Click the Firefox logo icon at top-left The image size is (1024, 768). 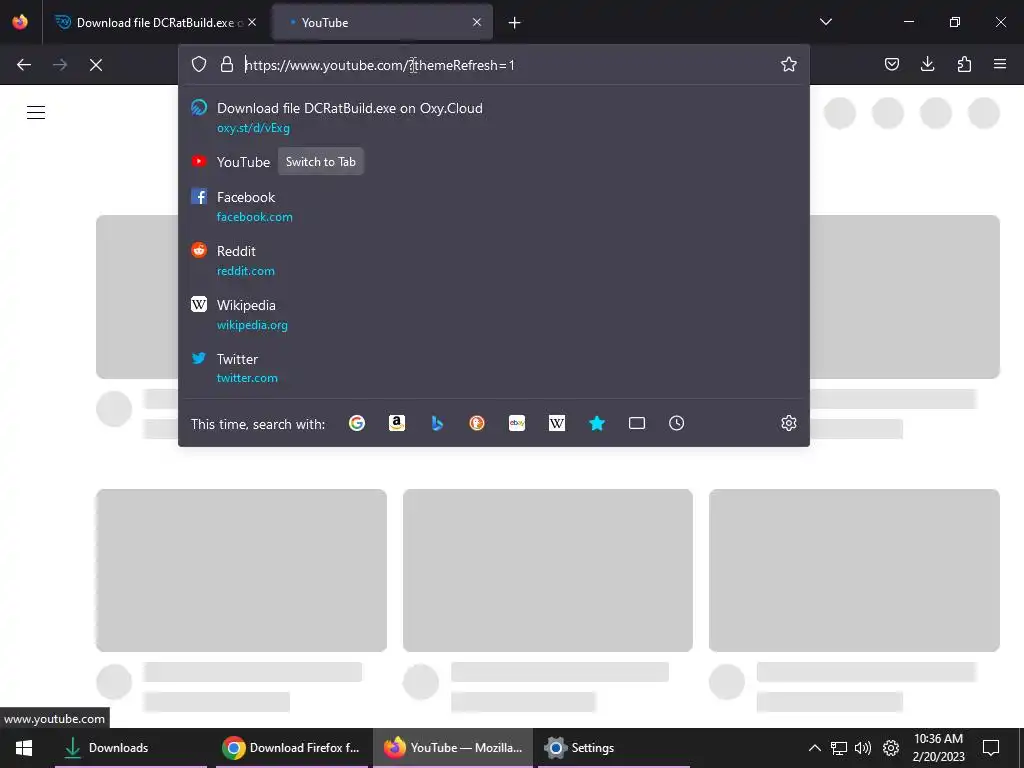tap(20, 22)
